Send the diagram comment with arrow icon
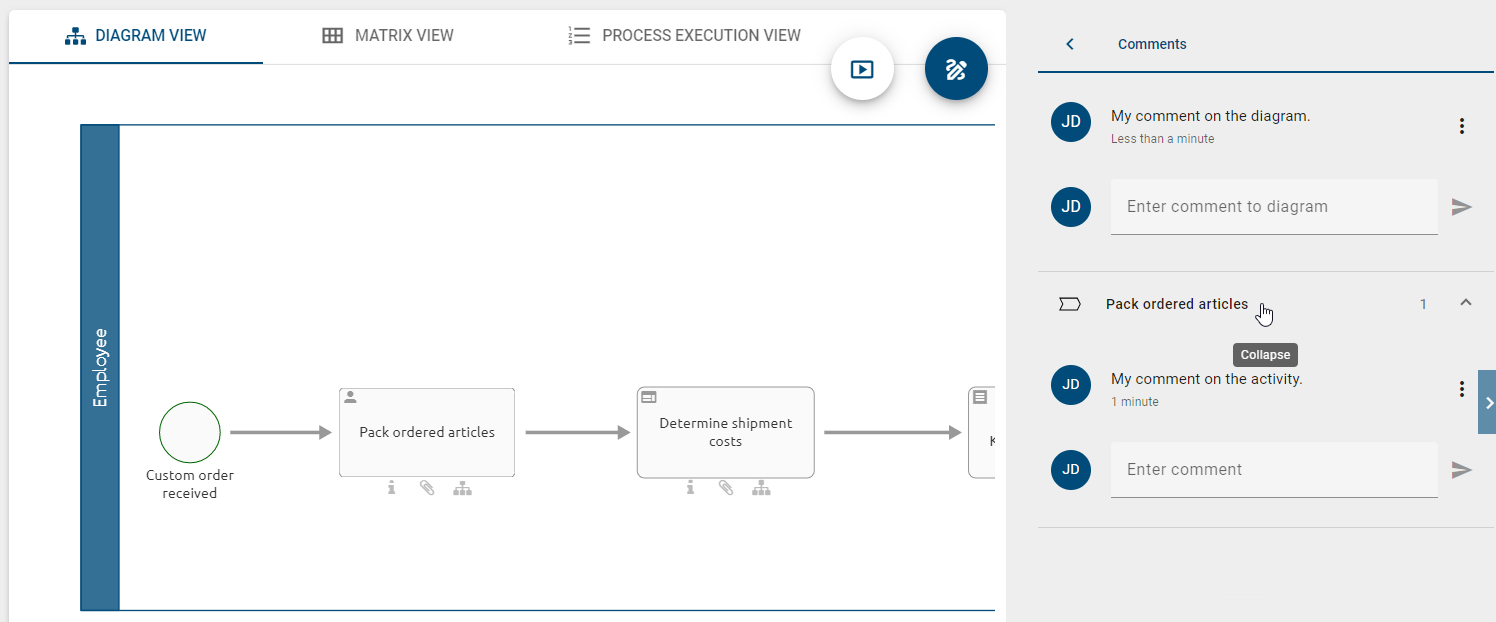Viewport: 1496px width, 622px height. pyautogui.click(x=1462, y=207)
